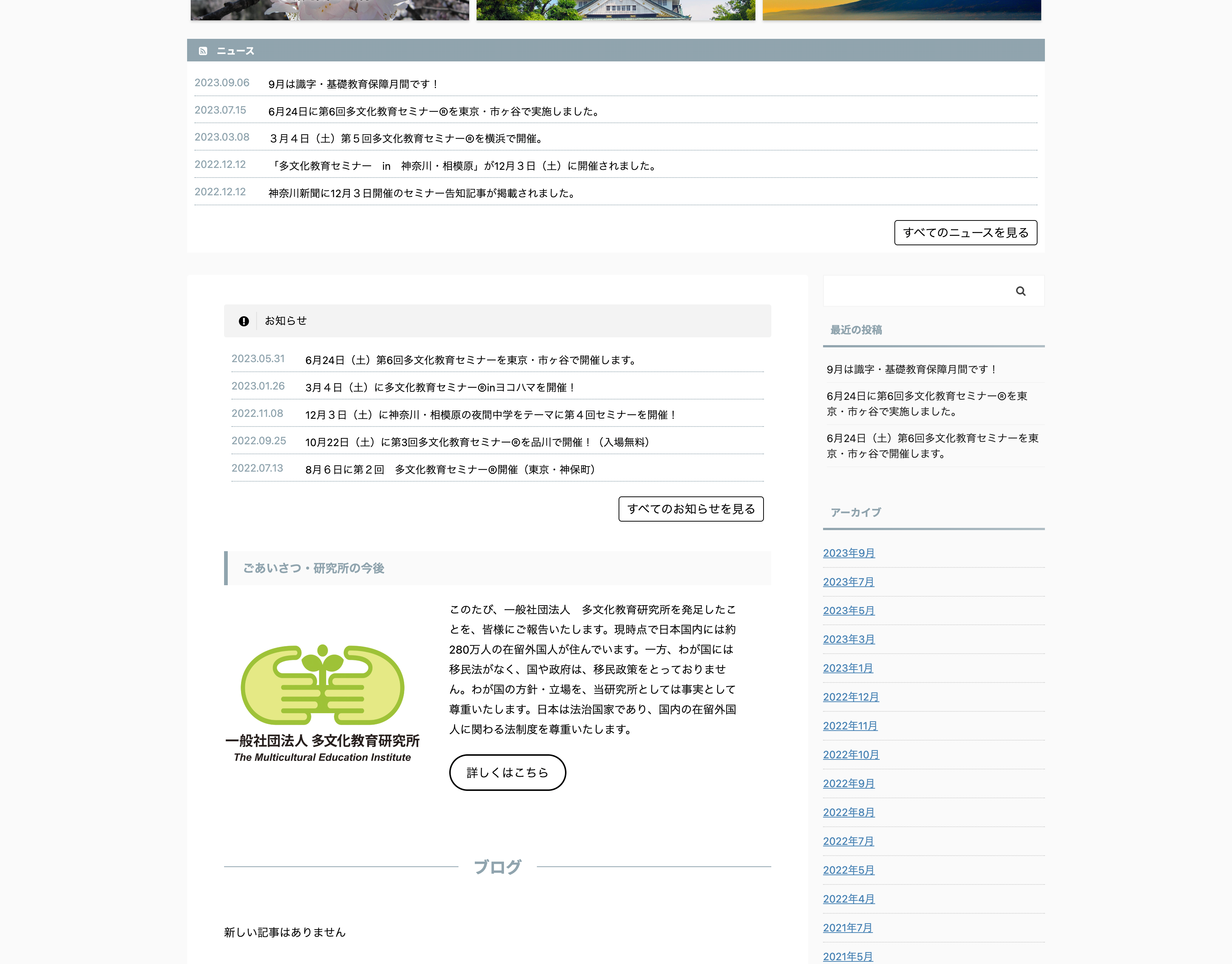The height and width of the screenshot is (964, 1232).
Task: Open archive 2022年7月
Action: 849,841
